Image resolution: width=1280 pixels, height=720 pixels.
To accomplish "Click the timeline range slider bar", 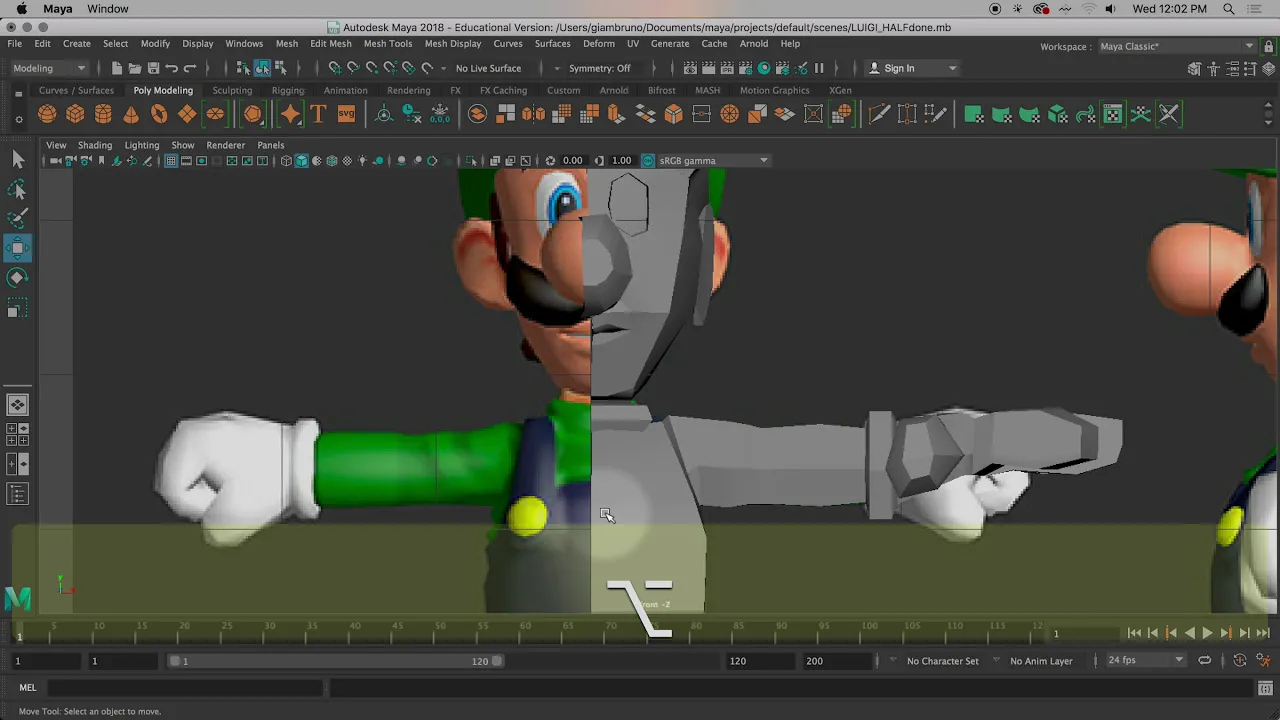I will click(x=335, y=661).
